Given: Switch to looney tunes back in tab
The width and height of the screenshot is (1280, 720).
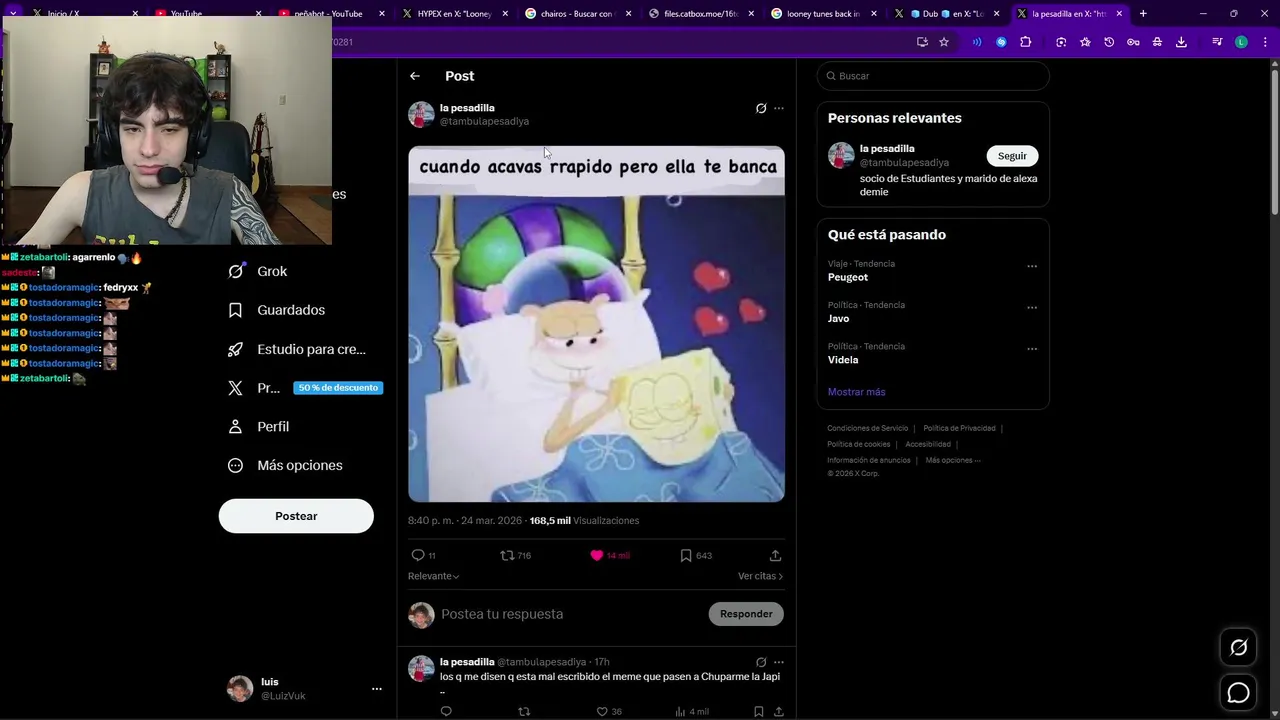Looking at the screenshot, I should click(824, 13).
